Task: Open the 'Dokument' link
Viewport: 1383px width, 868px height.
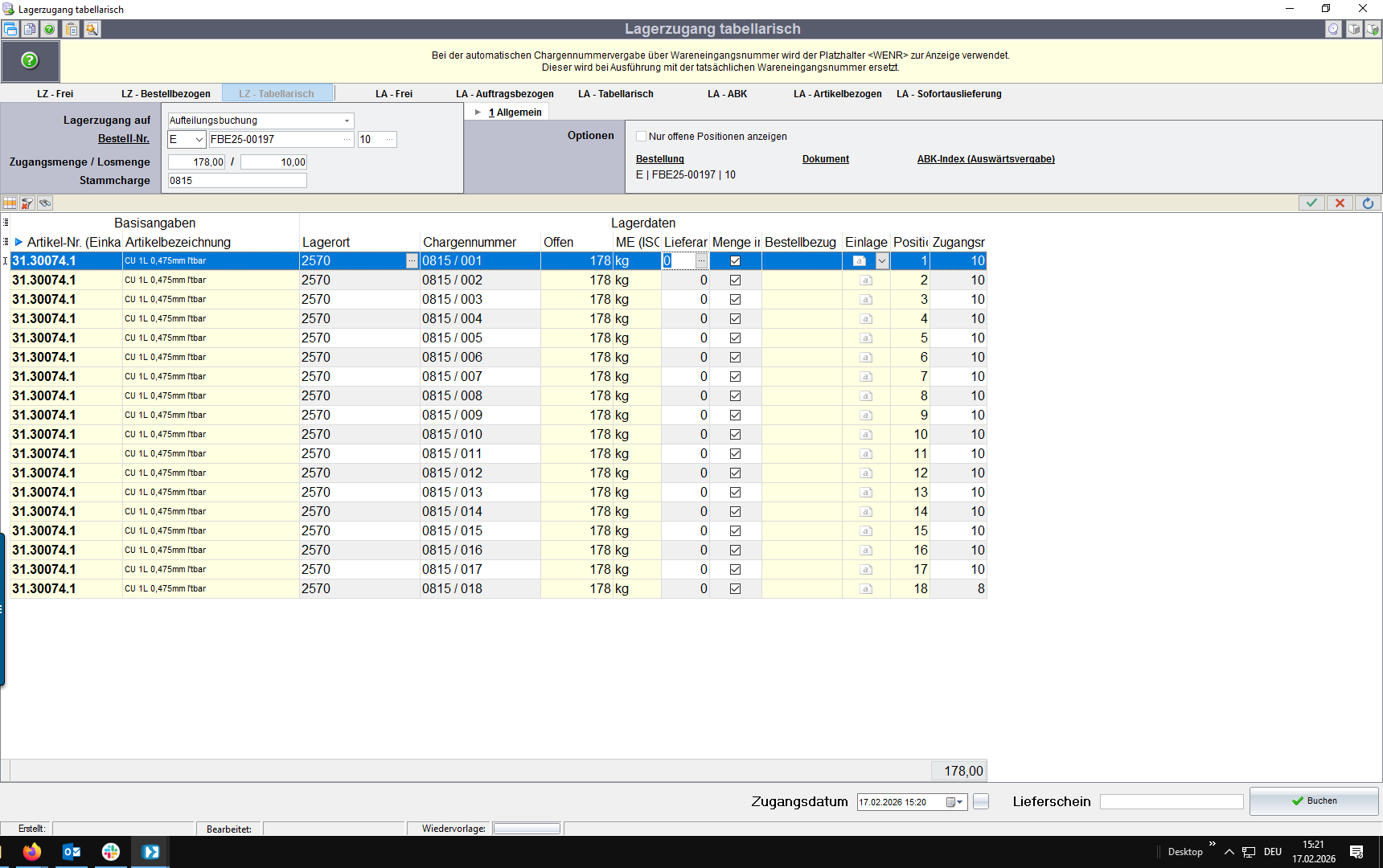Action: [x=825, y=159]
